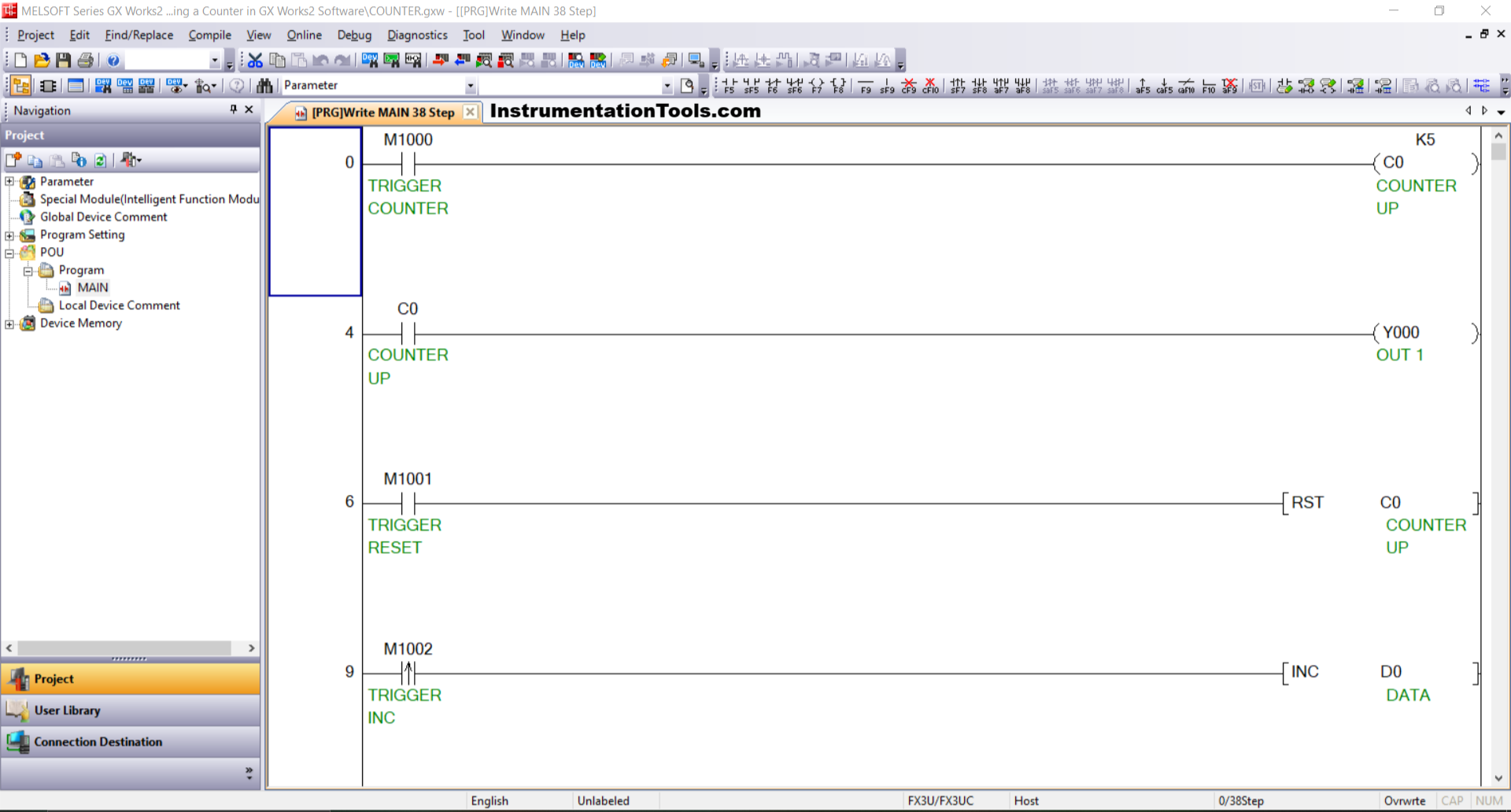Viewport: 1511px width, 812px height.
Task: Click the Simulation start/stop monitor icon
Action: point(696,61)
